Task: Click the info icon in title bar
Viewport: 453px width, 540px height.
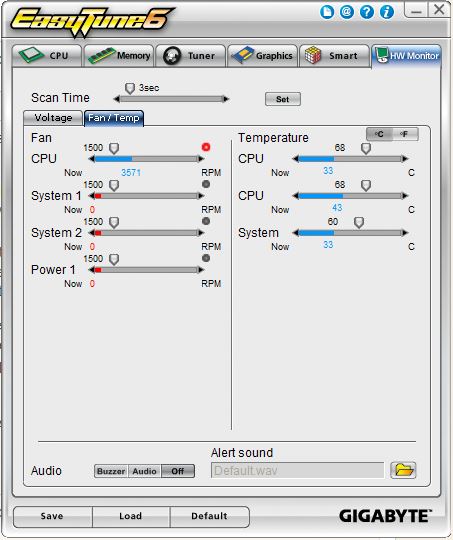Action: (x=387, y=12)
